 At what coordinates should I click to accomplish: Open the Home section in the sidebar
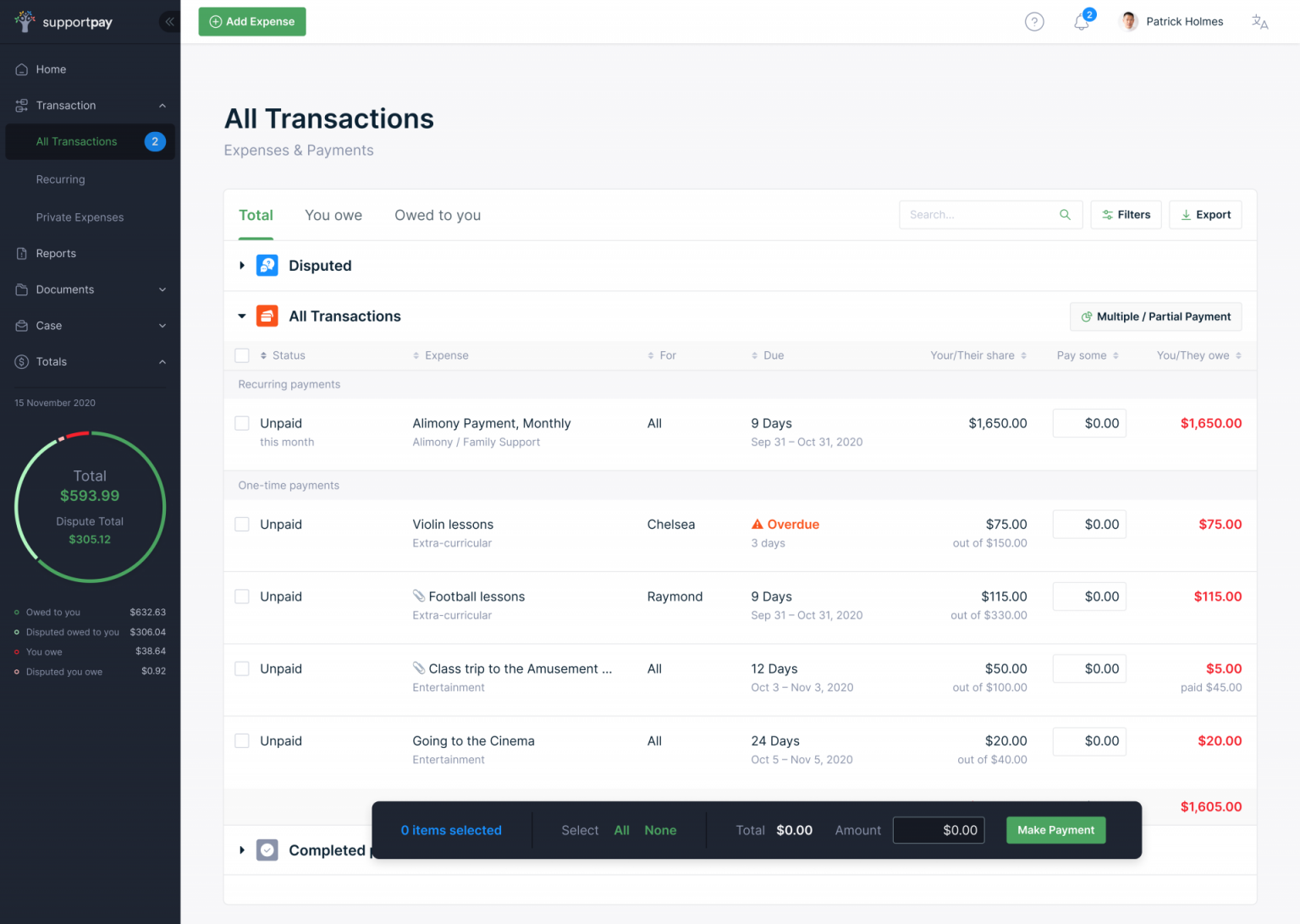[48, 69]
